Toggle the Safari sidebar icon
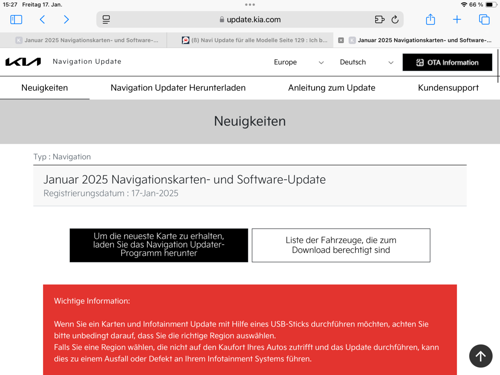This screenshot has width=500, height=375. click(x=16, y=20)
